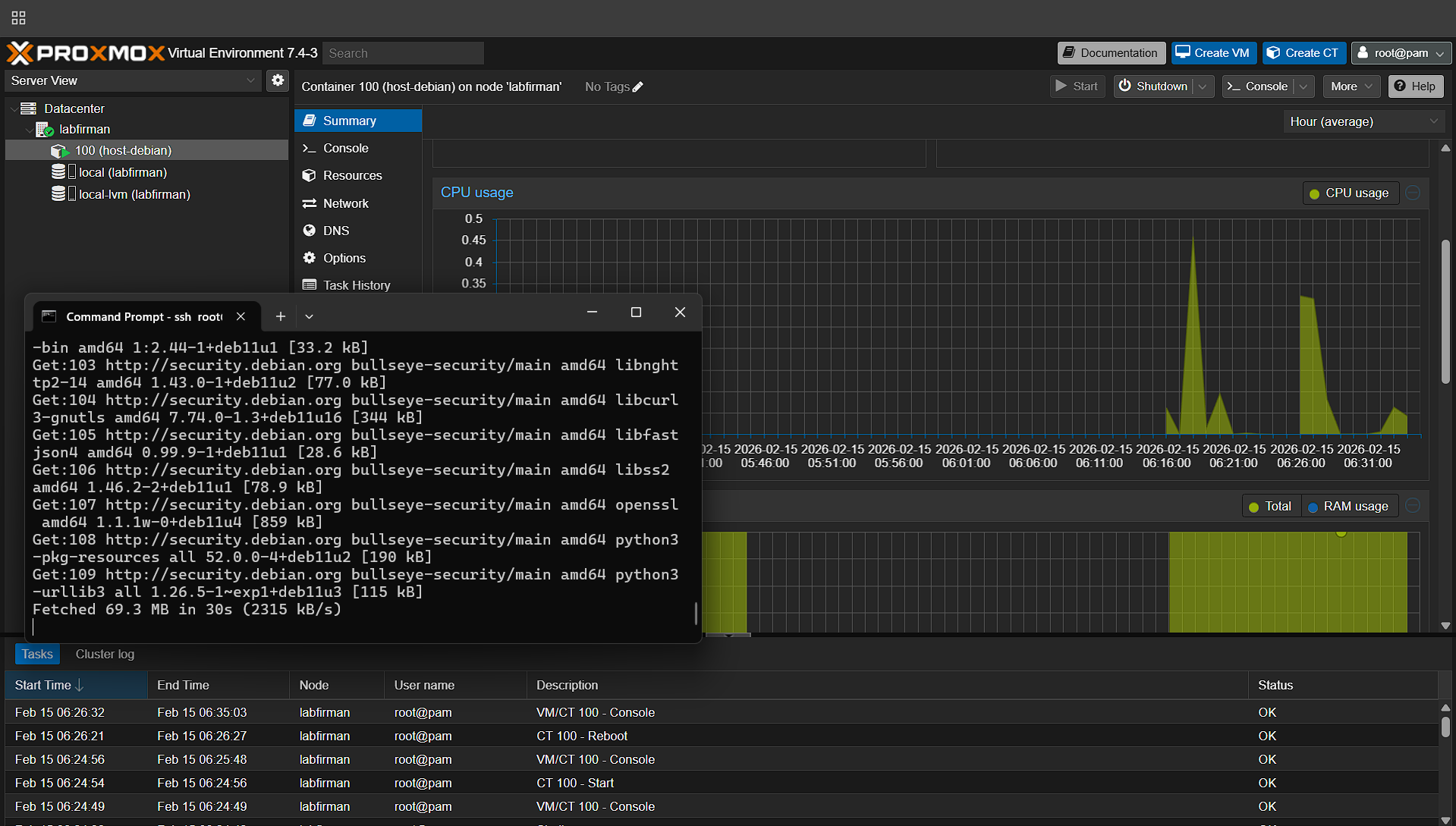Toggle CPU usage legend series

[1350, 193]
